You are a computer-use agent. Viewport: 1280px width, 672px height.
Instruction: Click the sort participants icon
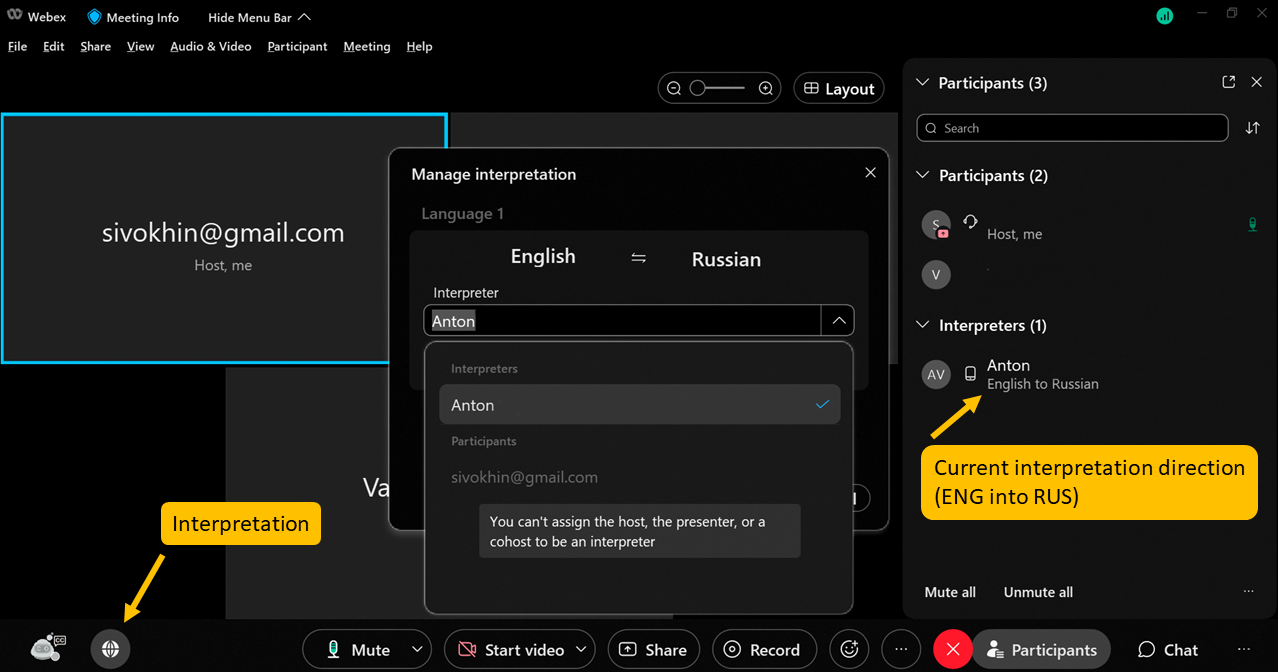(1253, 128)
